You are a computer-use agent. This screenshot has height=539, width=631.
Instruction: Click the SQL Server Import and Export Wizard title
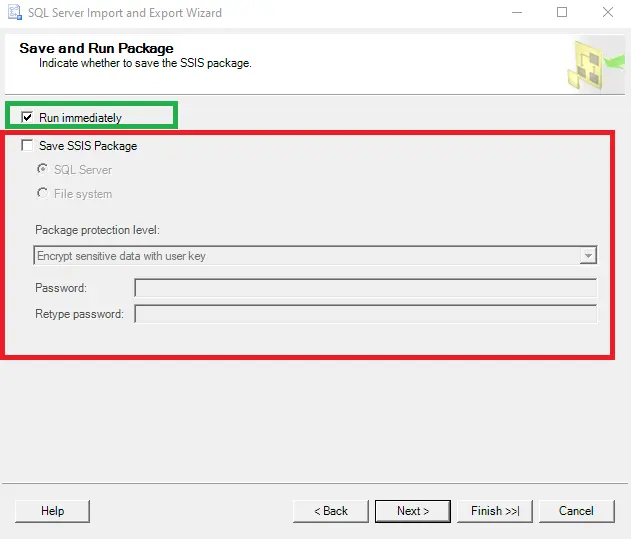tap(125, 13)
